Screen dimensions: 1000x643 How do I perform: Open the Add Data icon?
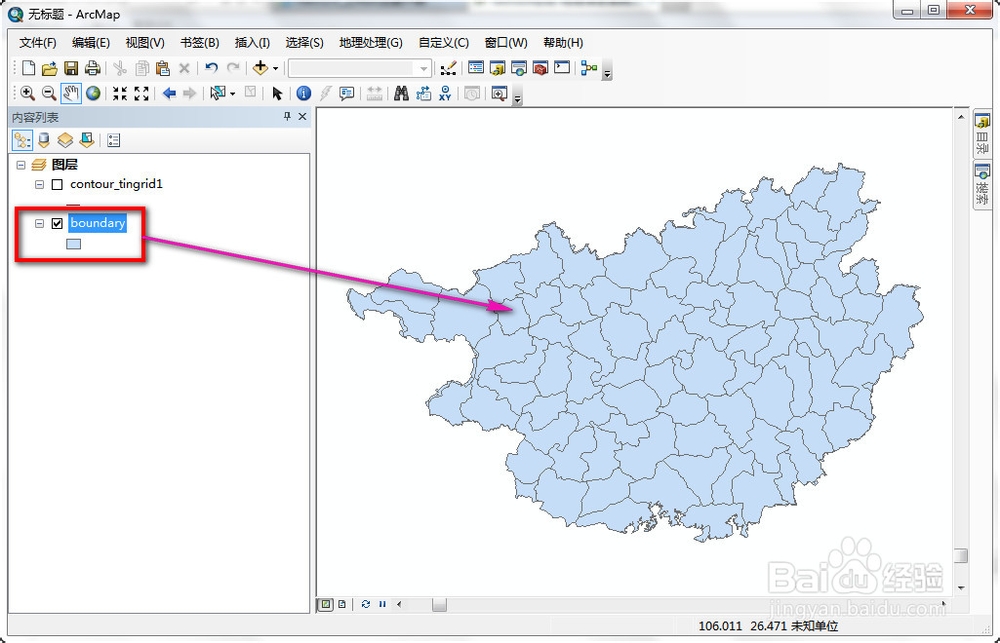click(x=260, y=67)
